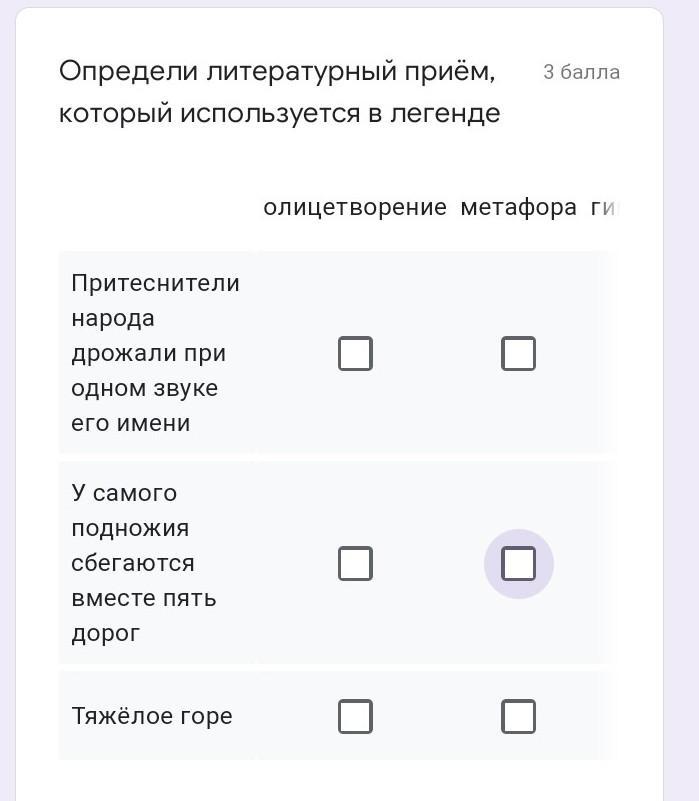Viewport: 699px width, 801px height.
Task: Check олицетворение for the "Притеснители народа" row
Action: pyautogui.click(x=355, y=353)
